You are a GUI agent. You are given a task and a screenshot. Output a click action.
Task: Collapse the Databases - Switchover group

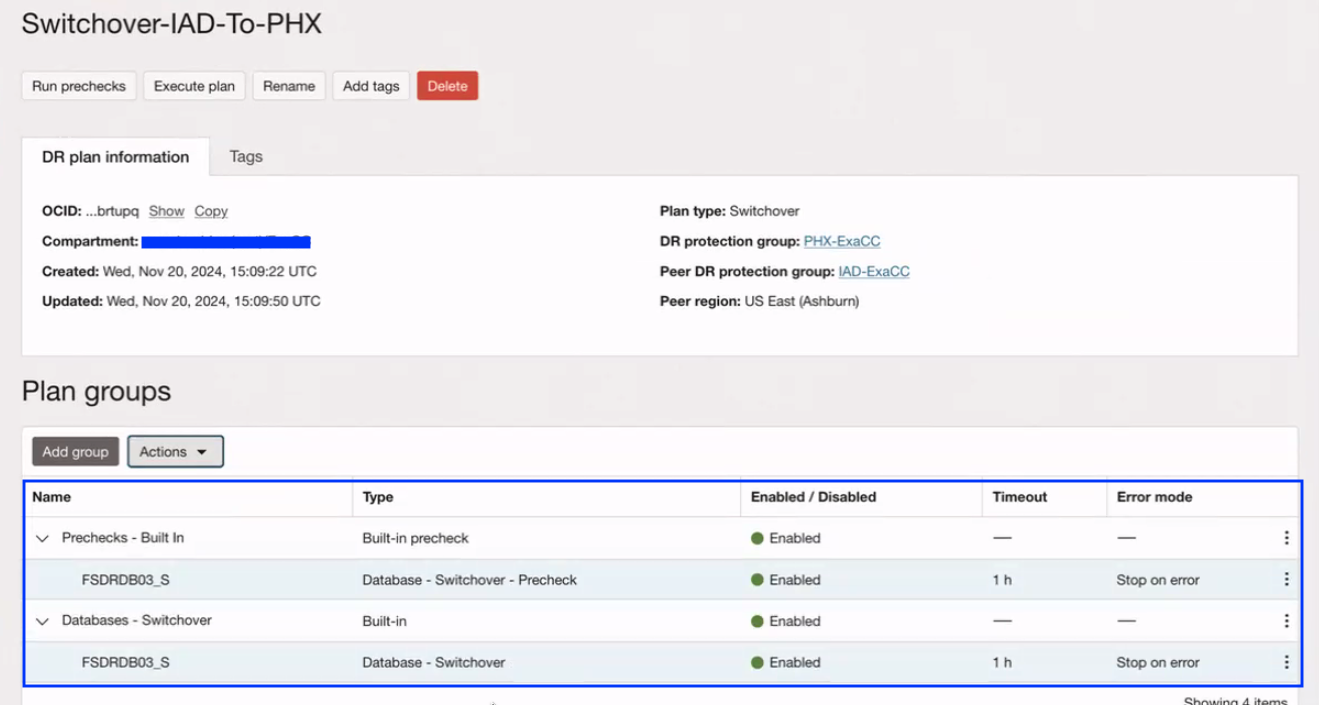[x=42, y=621]
